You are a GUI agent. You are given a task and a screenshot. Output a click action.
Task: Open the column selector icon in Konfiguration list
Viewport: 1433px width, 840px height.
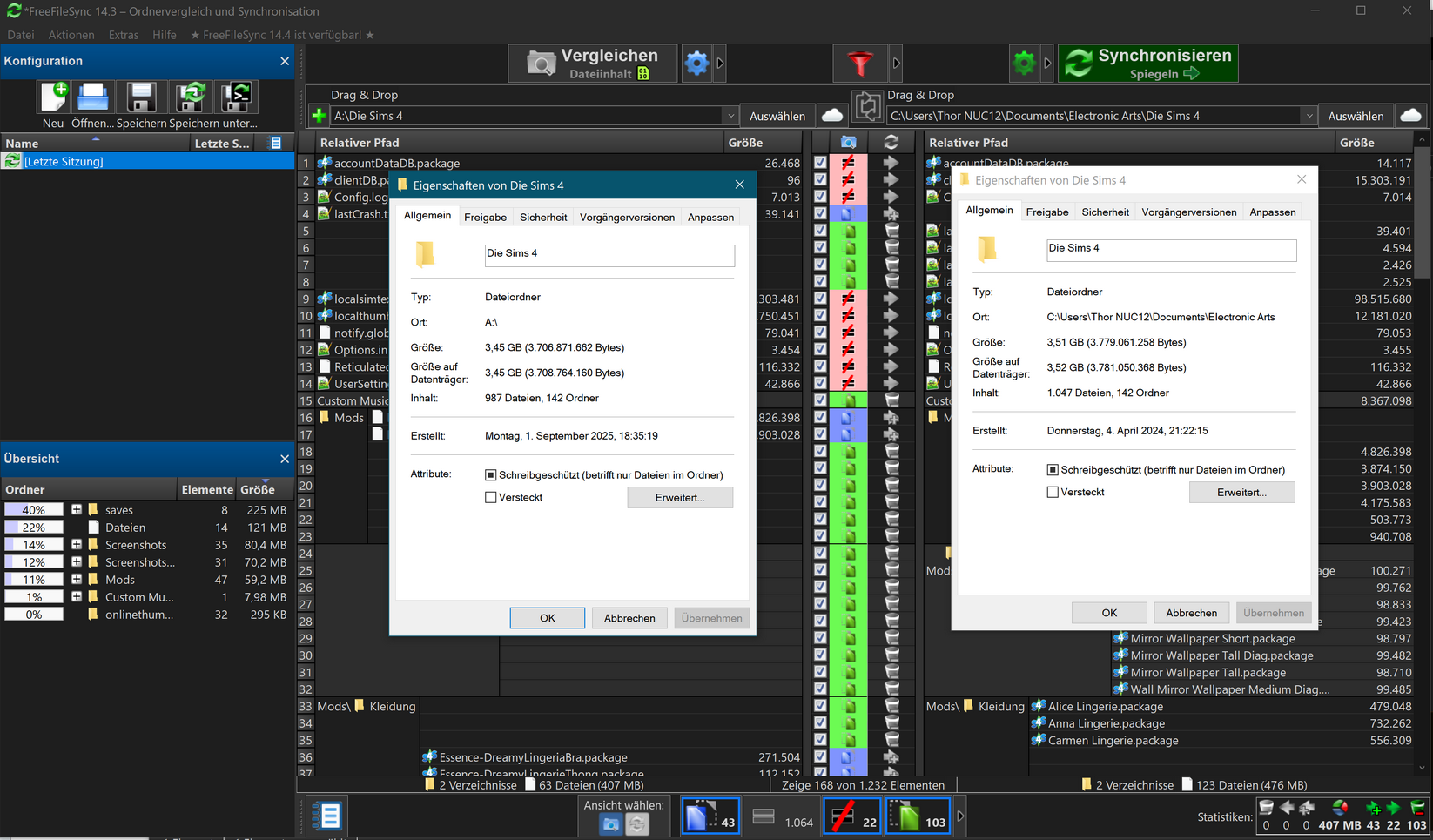(x=276, y=143)
